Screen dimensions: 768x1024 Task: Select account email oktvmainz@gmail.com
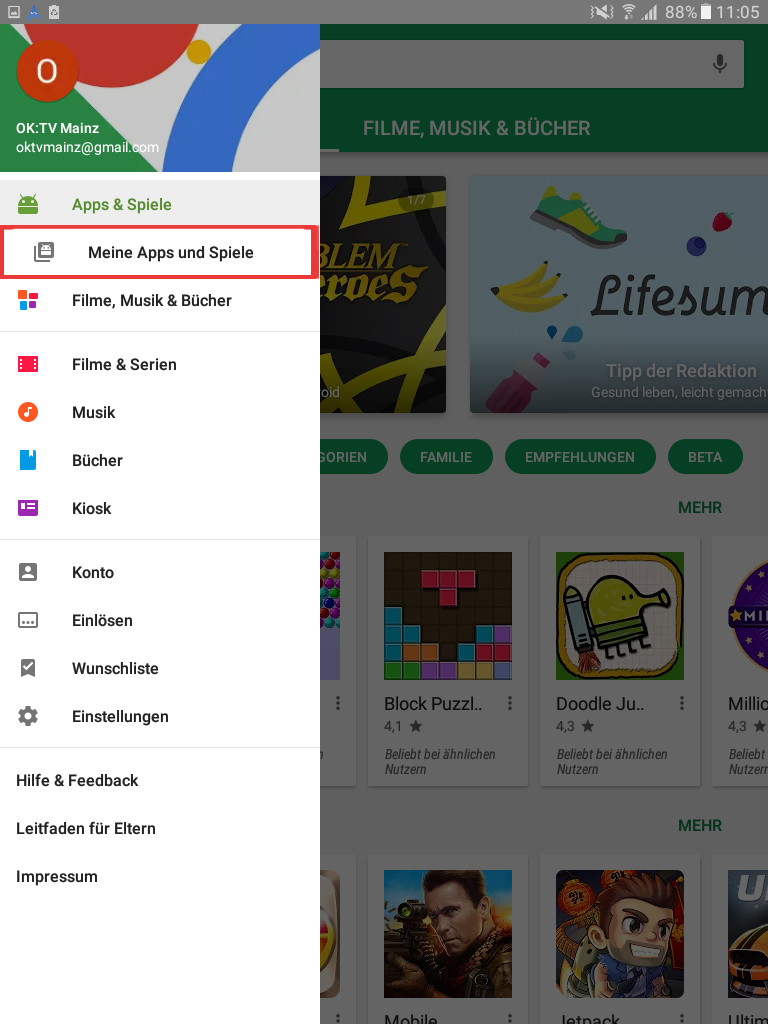87,148
